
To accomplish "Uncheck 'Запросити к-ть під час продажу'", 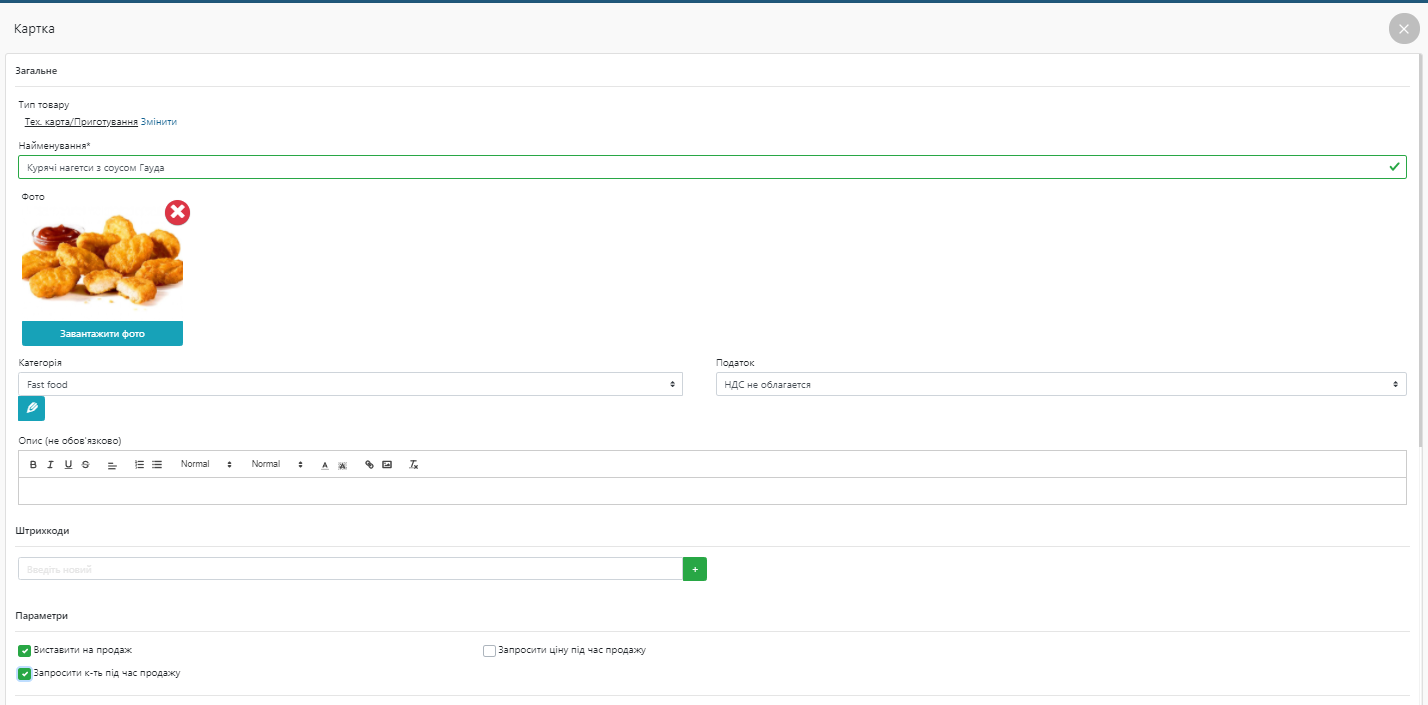I will pyautogui.click(x=25, y=674).
